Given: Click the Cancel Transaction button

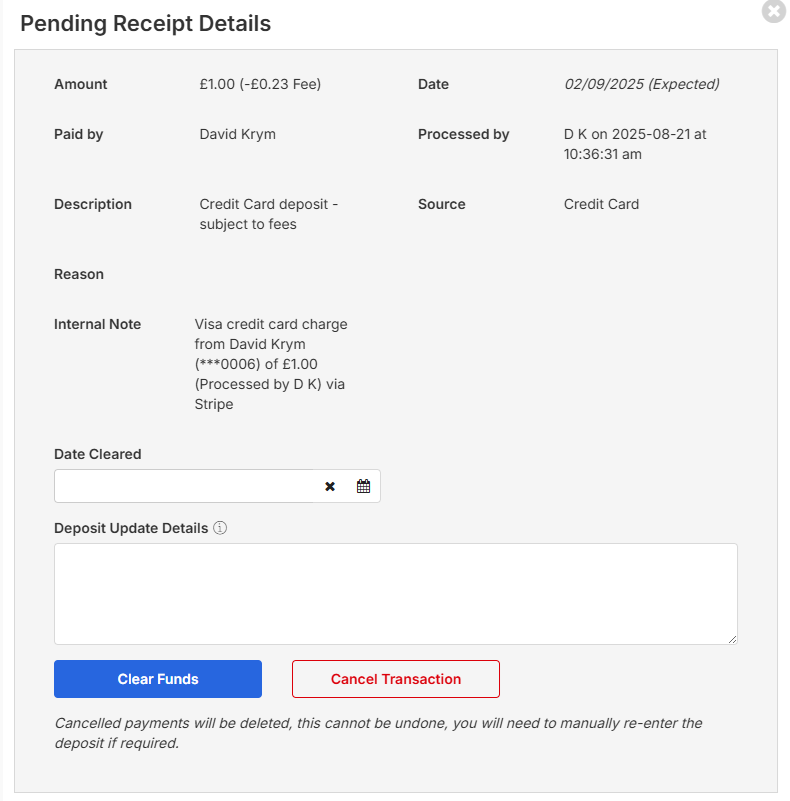Looking at the screenshot, I should (x=396, y=679).
